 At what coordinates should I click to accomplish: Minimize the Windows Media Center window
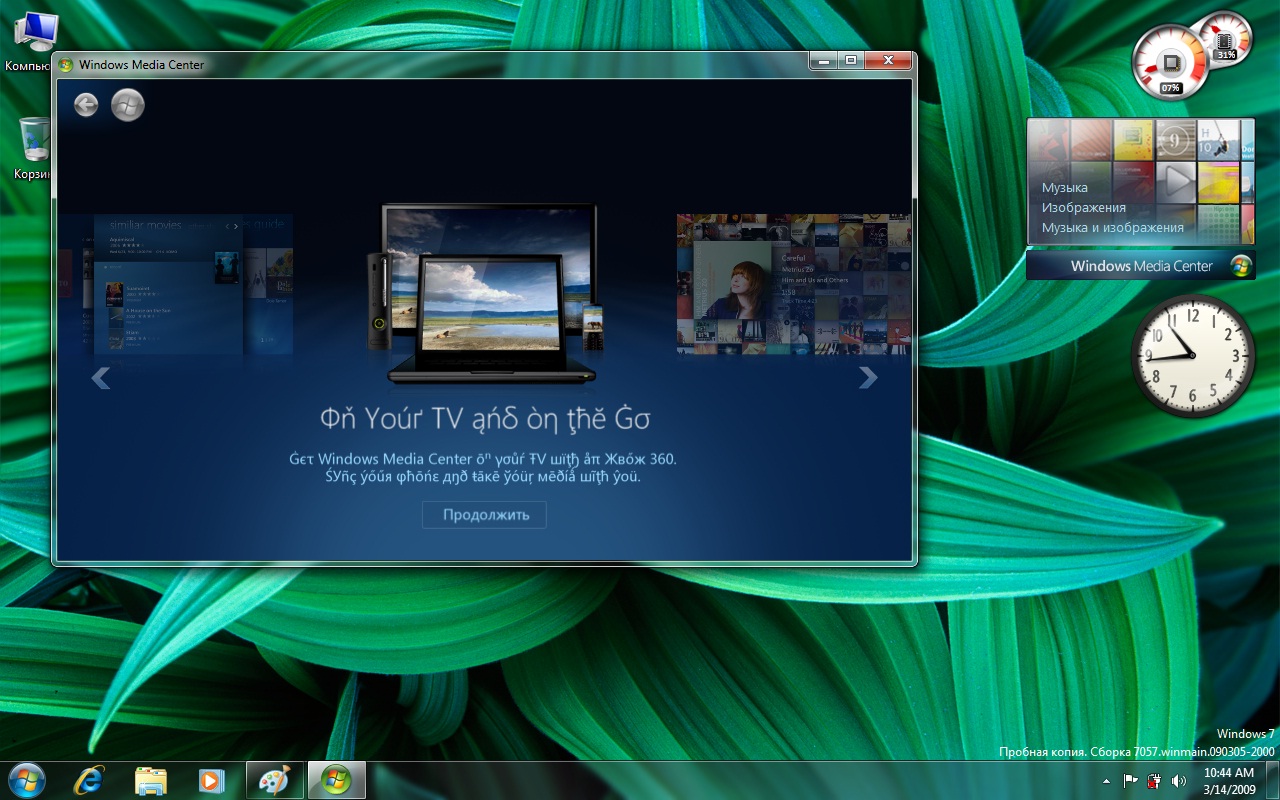(x=824, y=61)
